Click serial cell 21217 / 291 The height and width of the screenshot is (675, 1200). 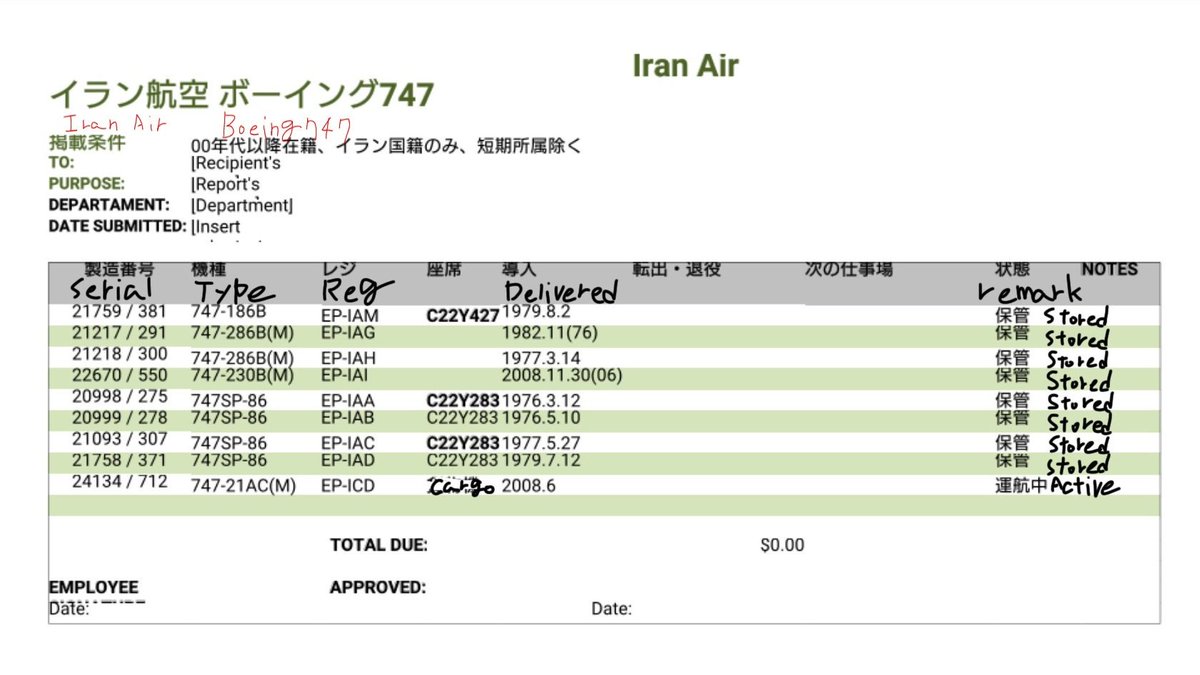click(x=120, y=331)
